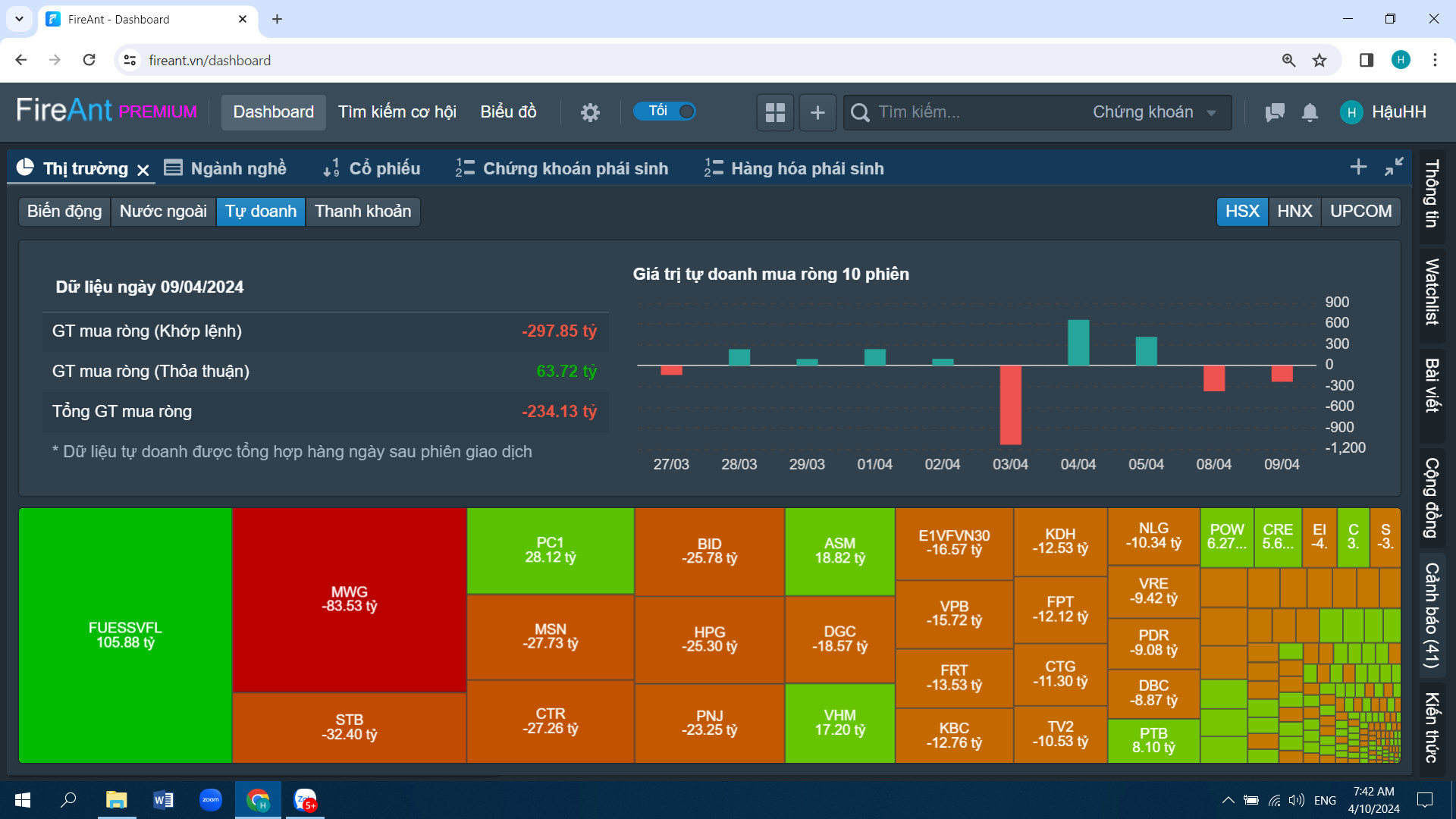Expand the Cảnh báo (41) side panel
This screenshot has width=1456, height=819.
pyautogui.click(x=1432, y=614)
